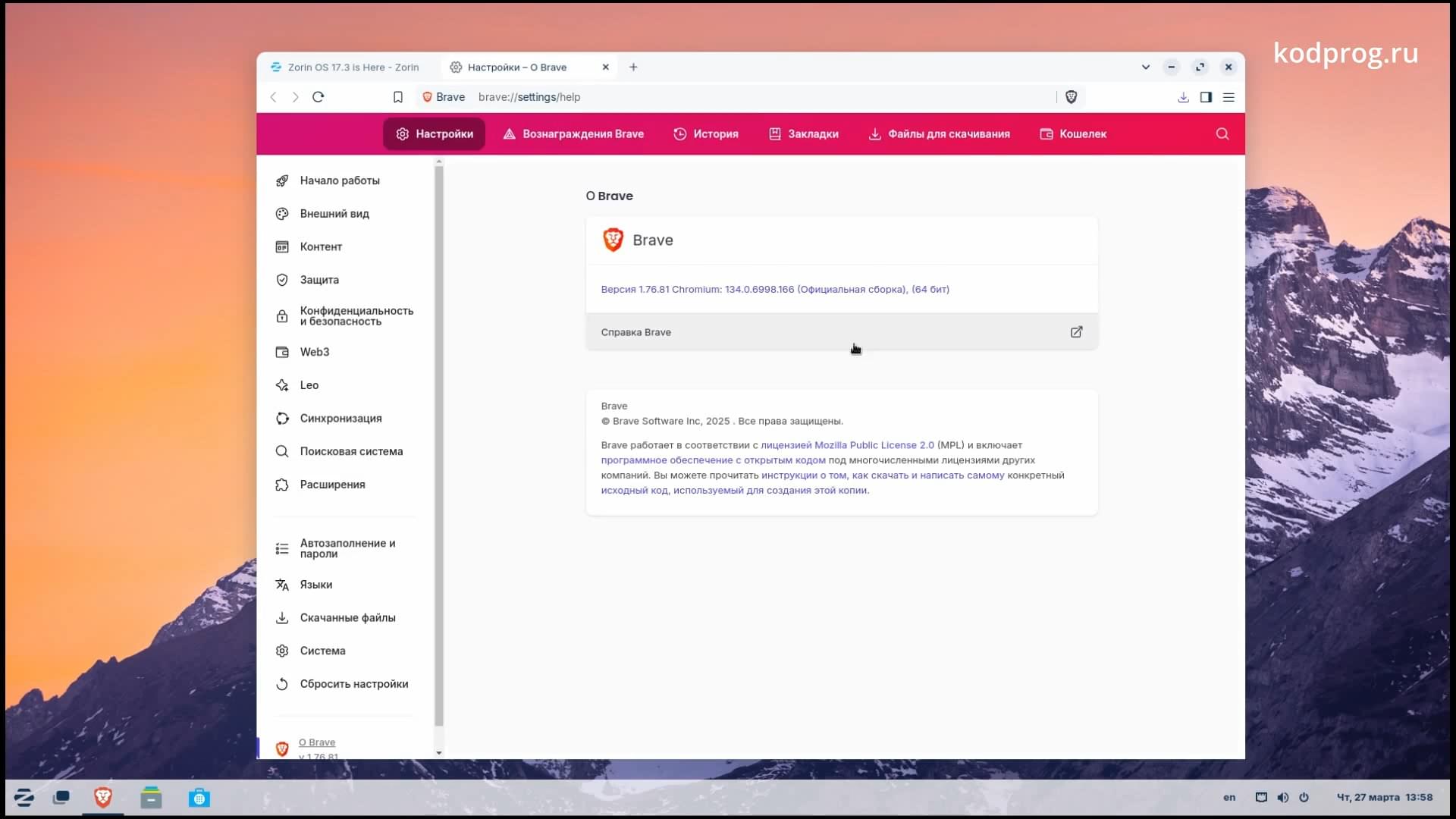Click the sidebar vertical scrollbar
Image resolution: width=1456 pixels, height=819 pixels.
[439, 447]
